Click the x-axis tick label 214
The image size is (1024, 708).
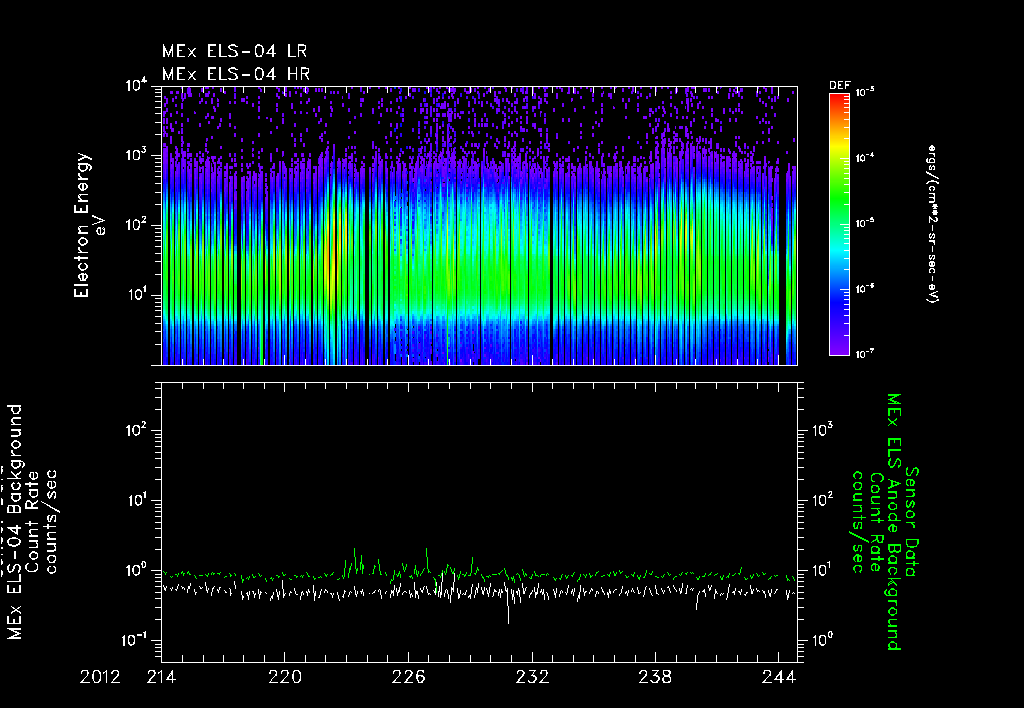(161, 677)
